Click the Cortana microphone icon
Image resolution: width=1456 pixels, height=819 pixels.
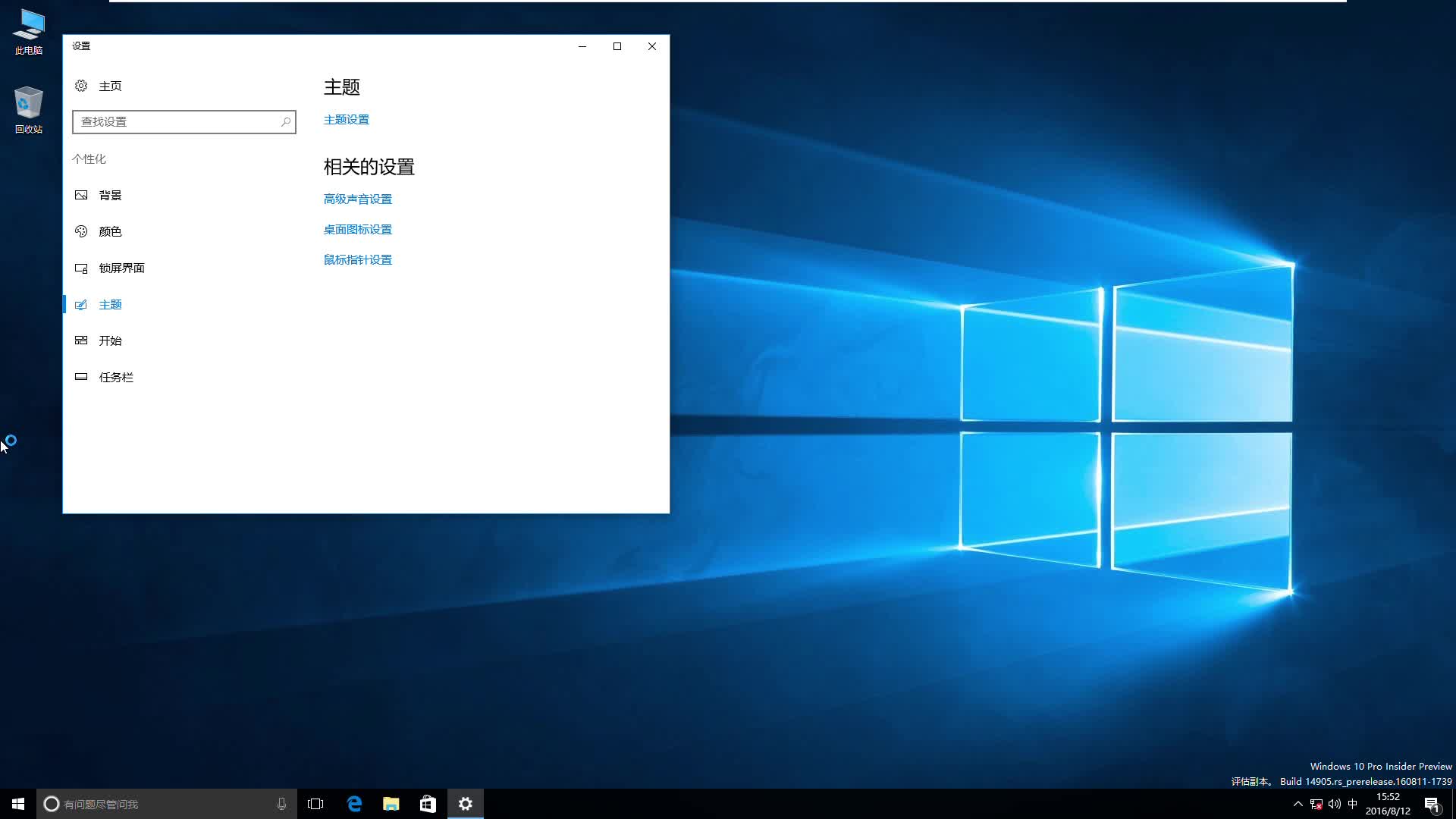[281, 804]
